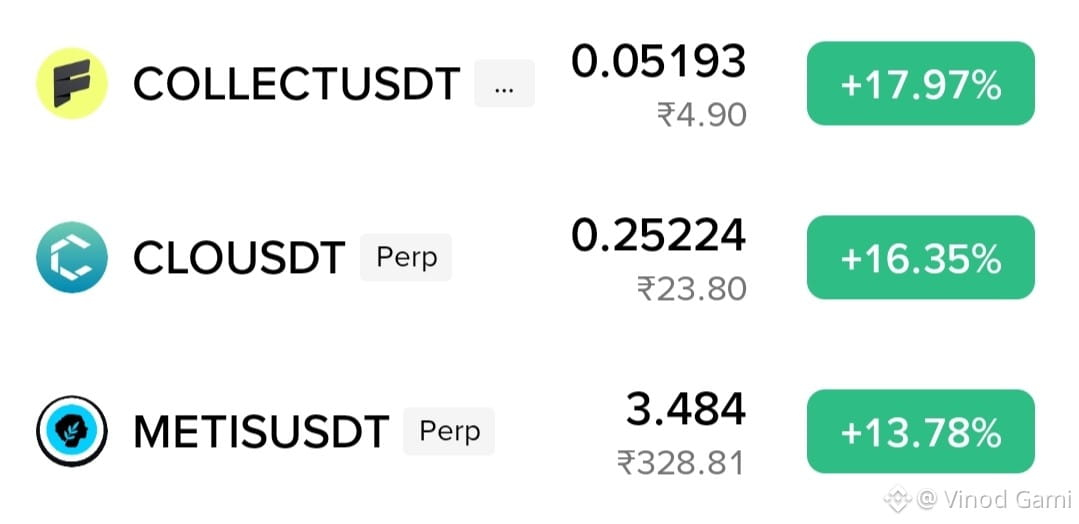Tap the Binance watermark logo icon

tap(897, 498)
